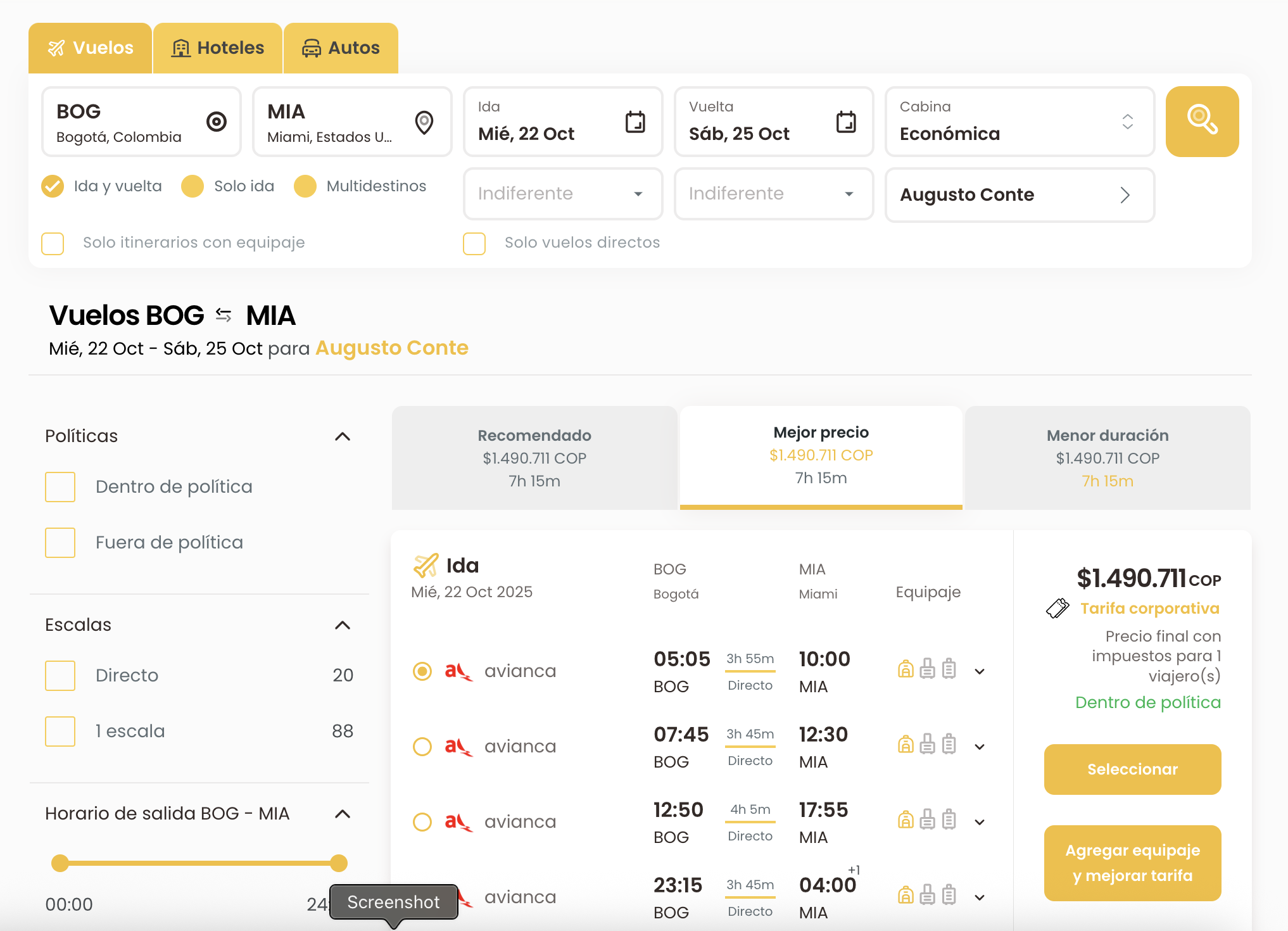1288x931 pixels.
Task: Click the swap arrows between BOG and MIA
Action: coord(224,315)
